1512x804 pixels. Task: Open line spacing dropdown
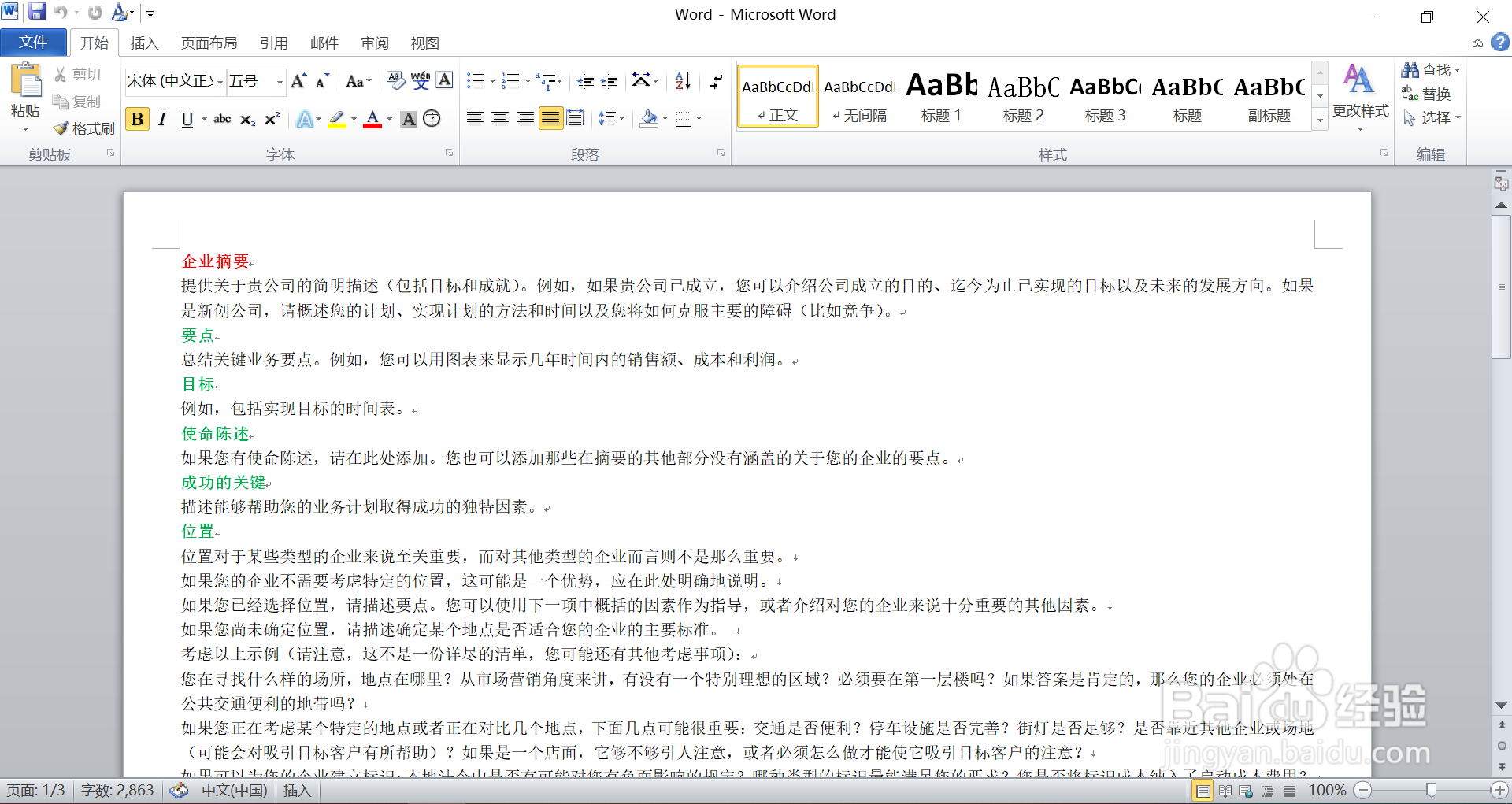pyautogui.click(x=610, y=119)
